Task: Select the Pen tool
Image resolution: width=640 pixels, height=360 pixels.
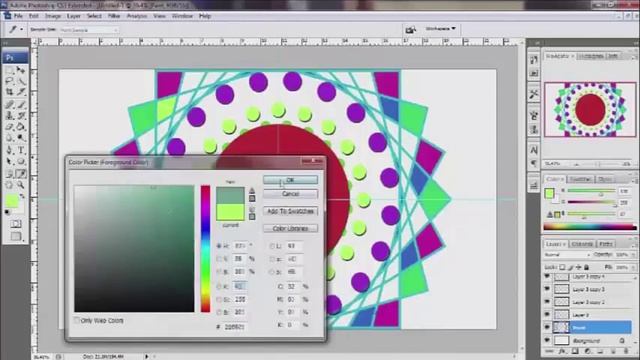Action: click(9, 150)
